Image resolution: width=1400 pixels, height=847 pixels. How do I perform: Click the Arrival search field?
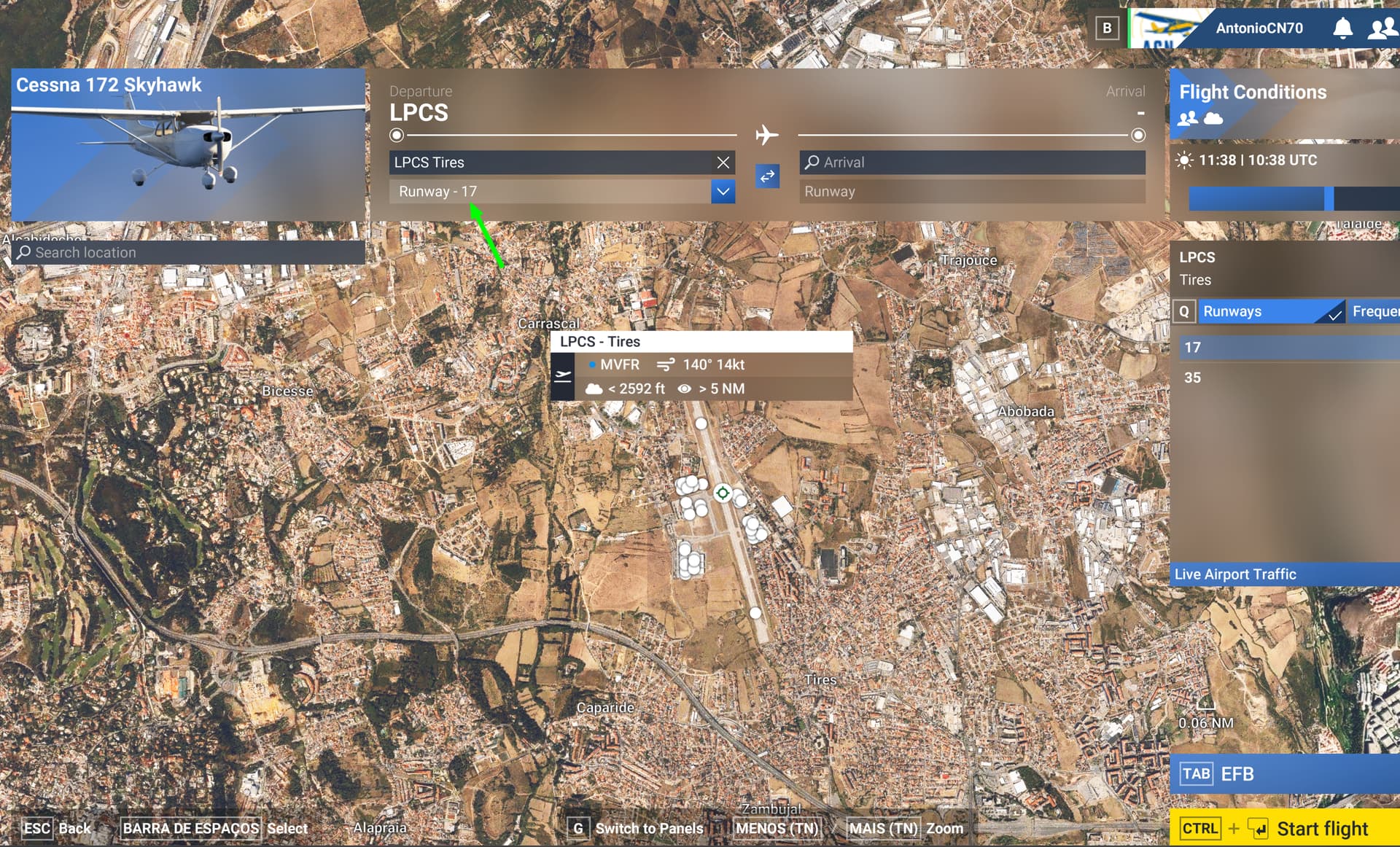pyautogui.click(x=972, y=162)
